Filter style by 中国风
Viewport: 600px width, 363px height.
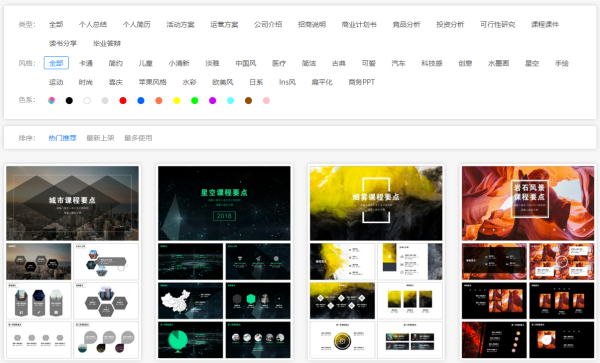[x=246, y=63]
